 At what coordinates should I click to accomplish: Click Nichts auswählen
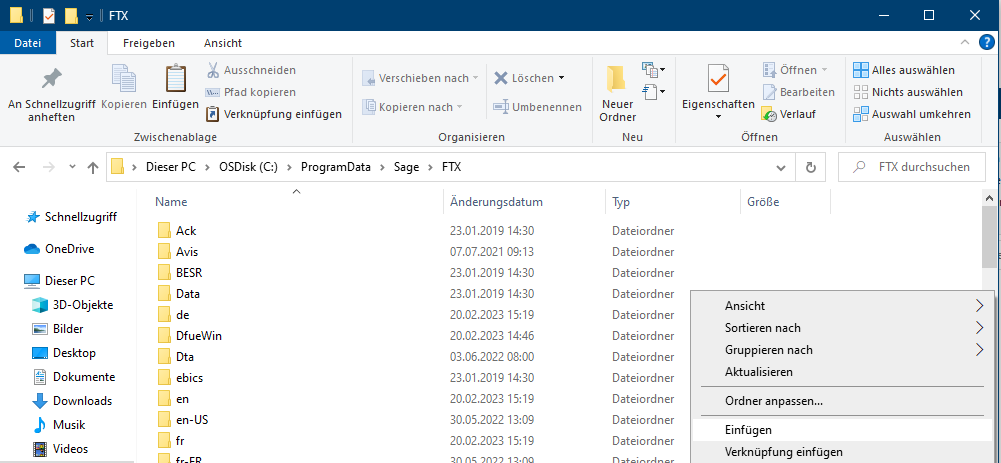pos(908,92)
